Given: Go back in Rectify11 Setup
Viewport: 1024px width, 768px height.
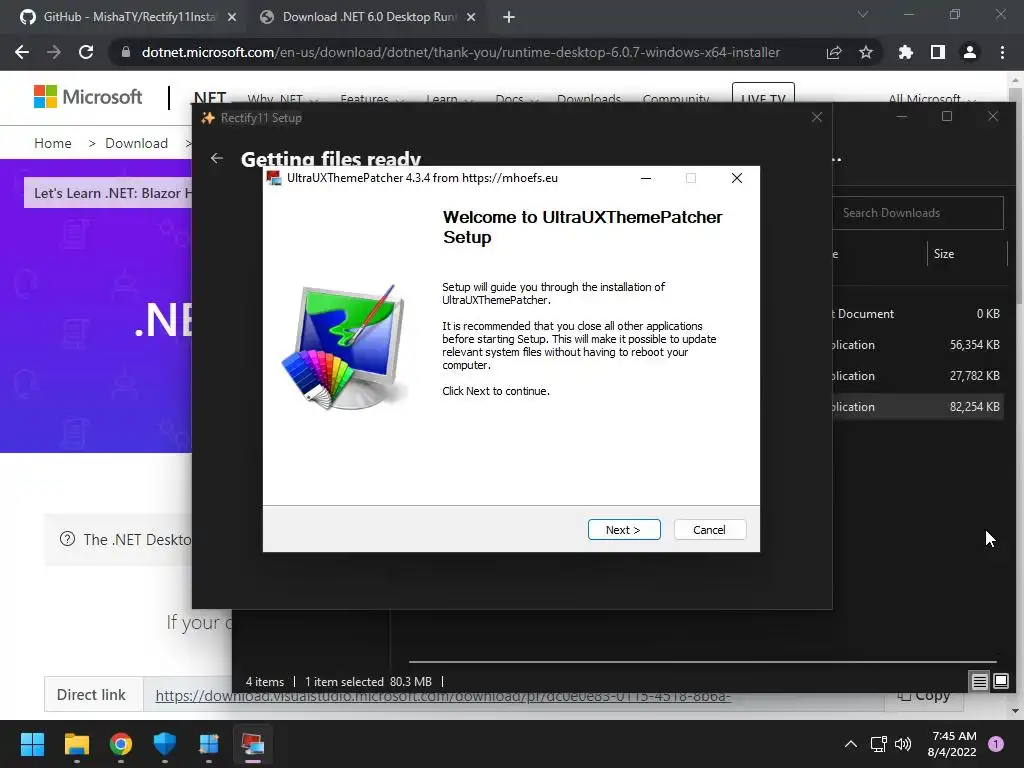Looking at the screenshot, I should [217, 158].
